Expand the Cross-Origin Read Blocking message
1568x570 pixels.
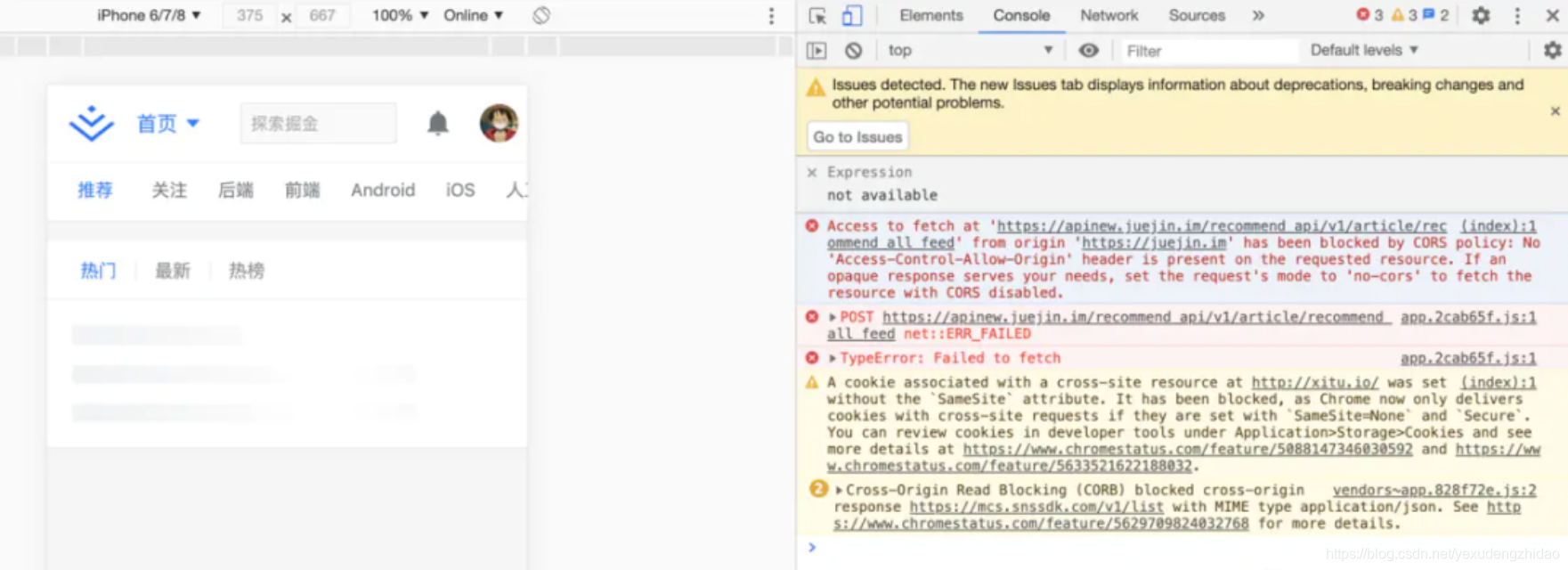coord(839,490)
